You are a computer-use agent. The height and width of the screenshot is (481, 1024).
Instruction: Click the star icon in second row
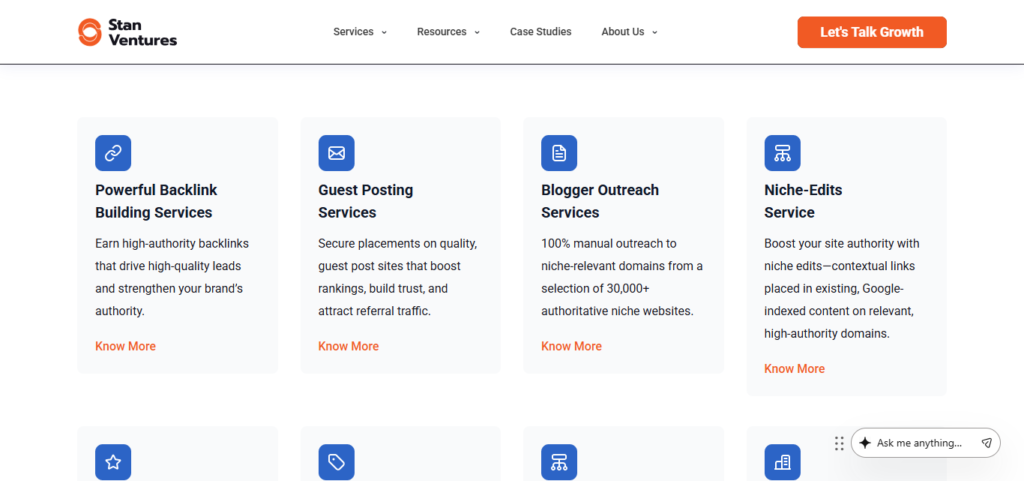tap(113, 462)
